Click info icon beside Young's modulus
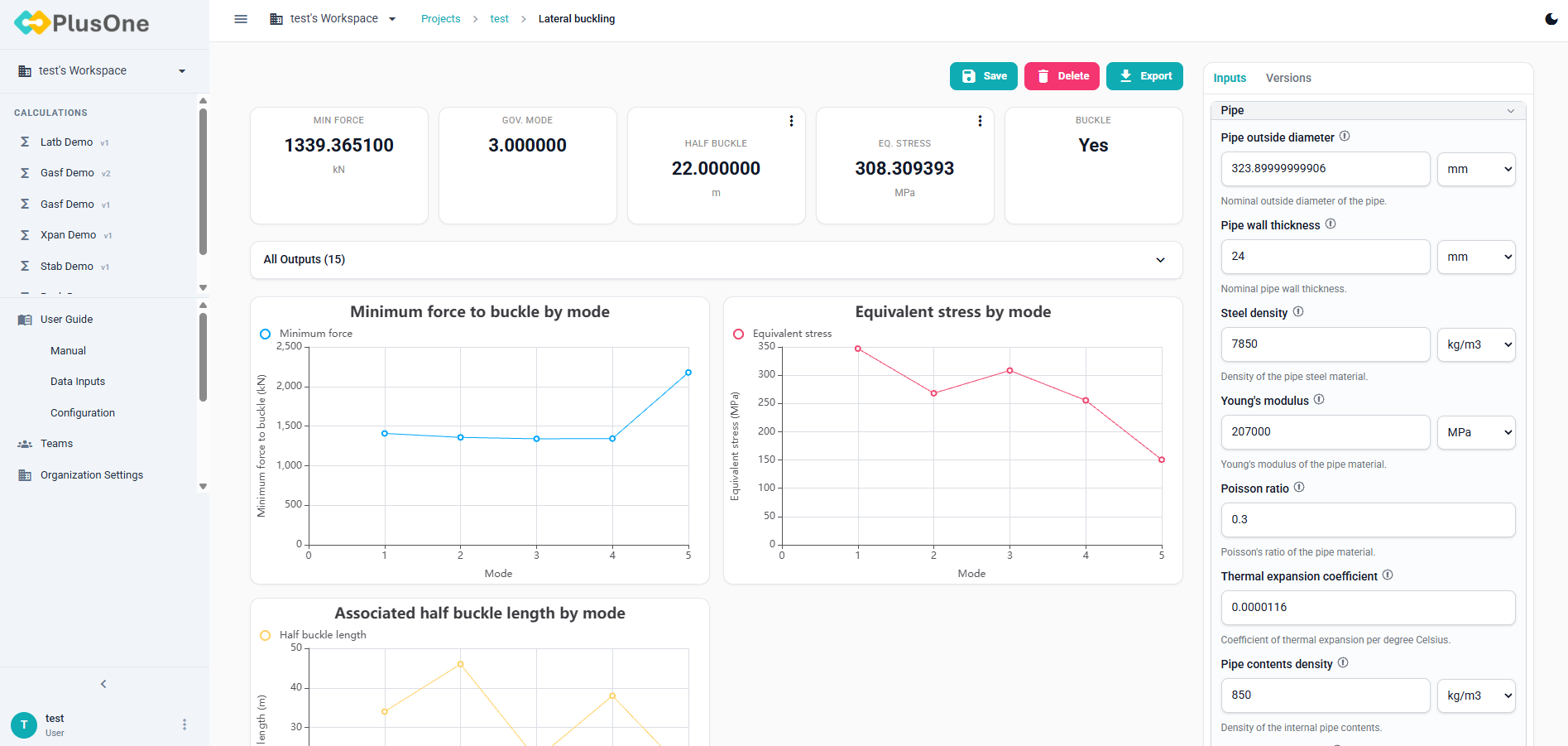The image size is (1568, 746). [x=1319, y=400]
